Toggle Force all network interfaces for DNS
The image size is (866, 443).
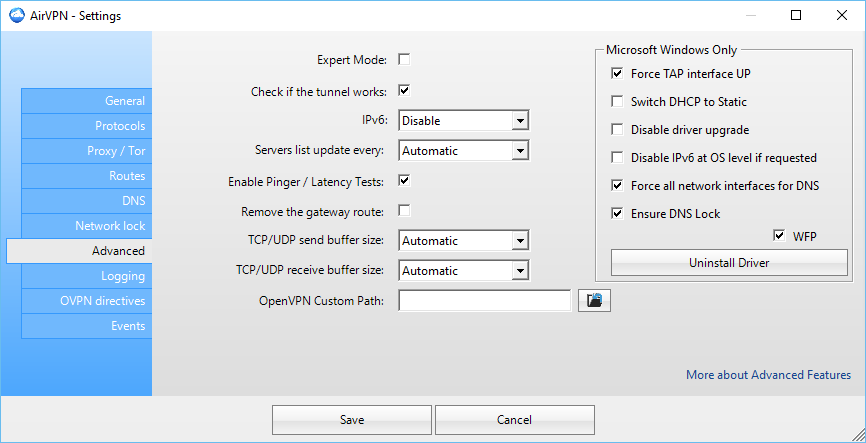(x=617, y=186)
